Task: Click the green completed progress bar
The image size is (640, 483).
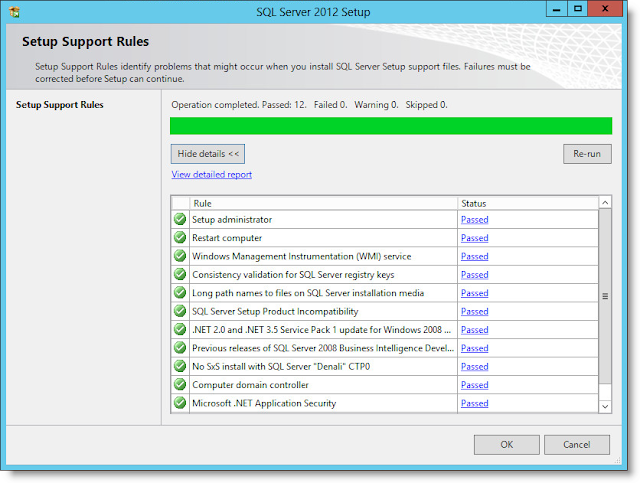Action: pyautogui.click(x=391, y=126)
